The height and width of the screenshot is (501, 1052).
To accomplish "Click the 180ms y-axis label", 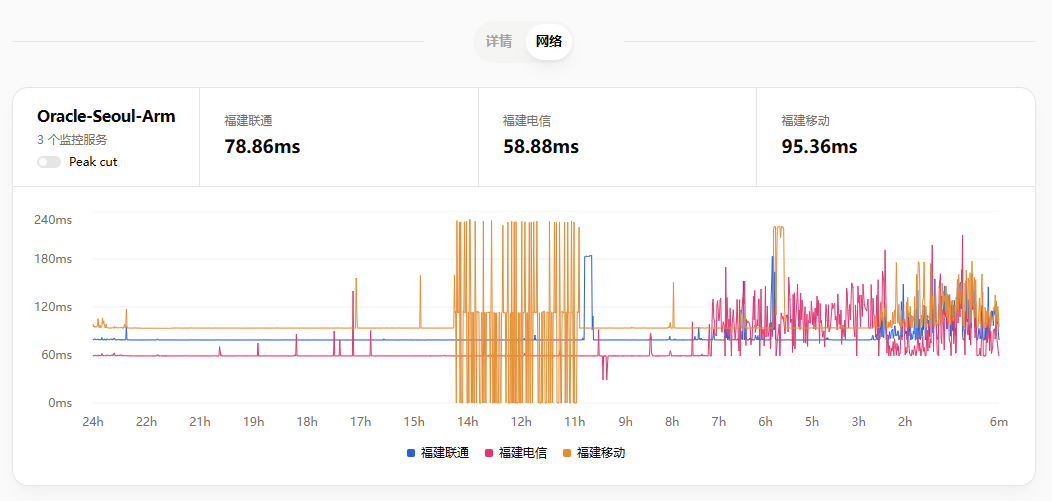I will [x=53, y=259].
